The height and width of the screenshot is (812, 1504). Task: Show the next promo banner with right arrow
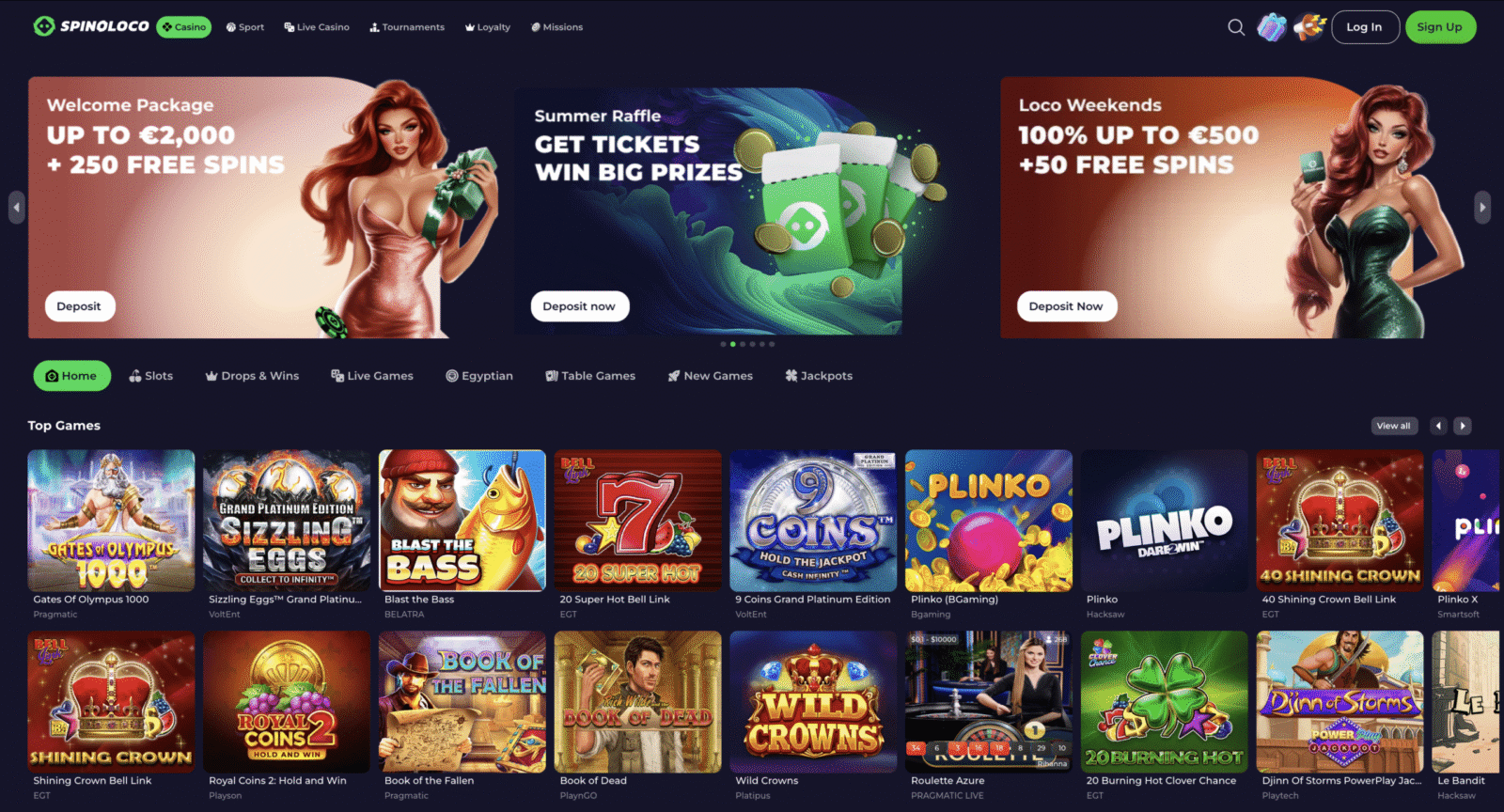(x=1482, y=208)
